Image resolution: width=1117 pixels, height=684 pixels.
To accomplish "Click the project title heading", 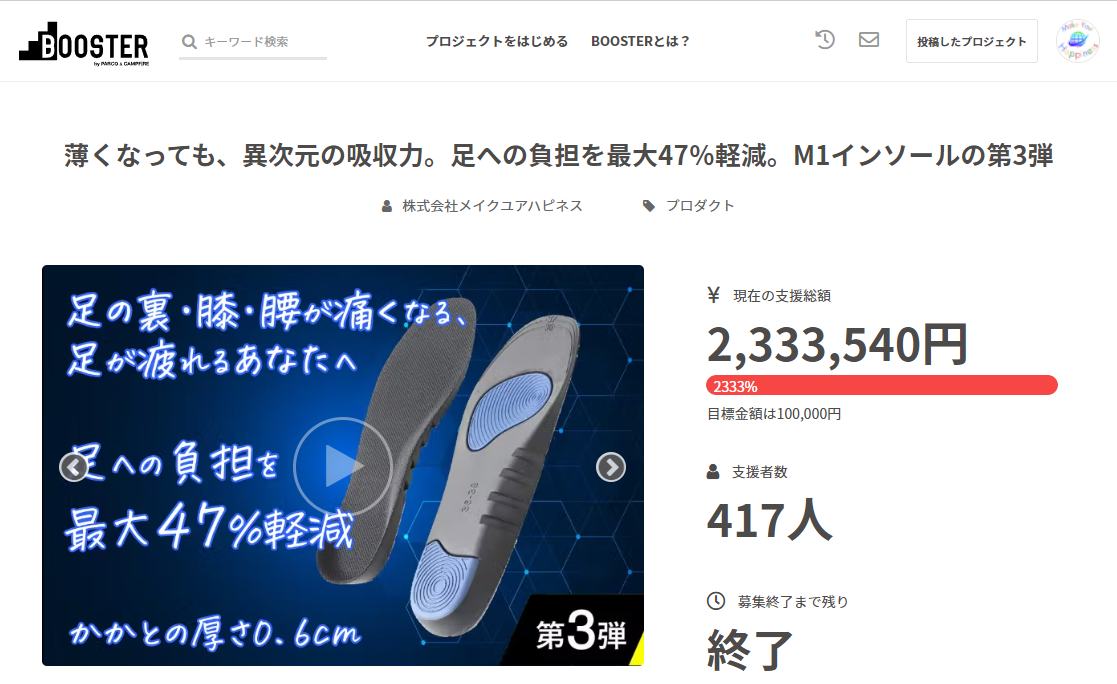I will pyautogui.click(x=558, y=155).
